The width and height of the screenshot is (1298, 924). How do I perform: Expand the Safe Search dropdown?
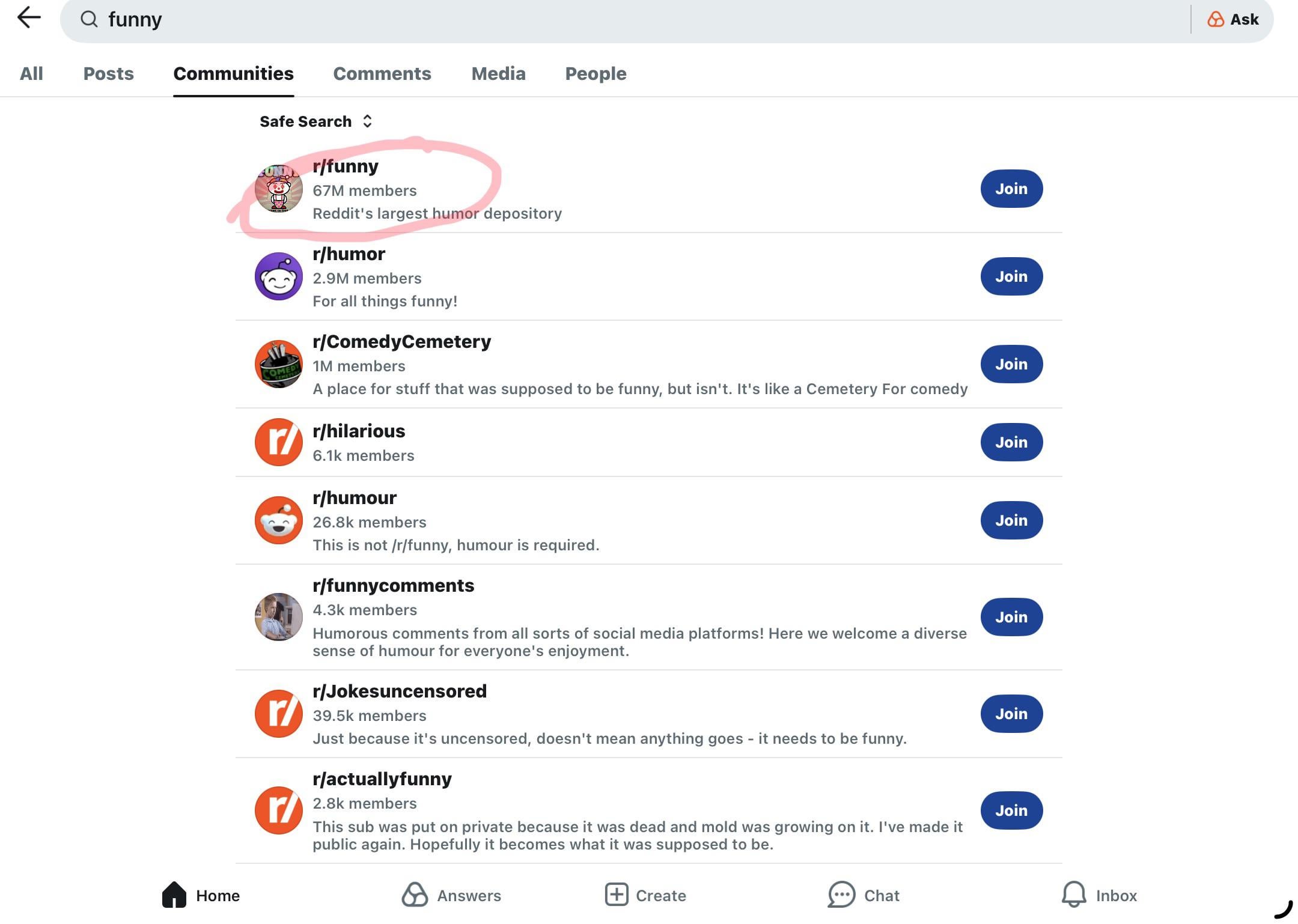click(316, 121)
